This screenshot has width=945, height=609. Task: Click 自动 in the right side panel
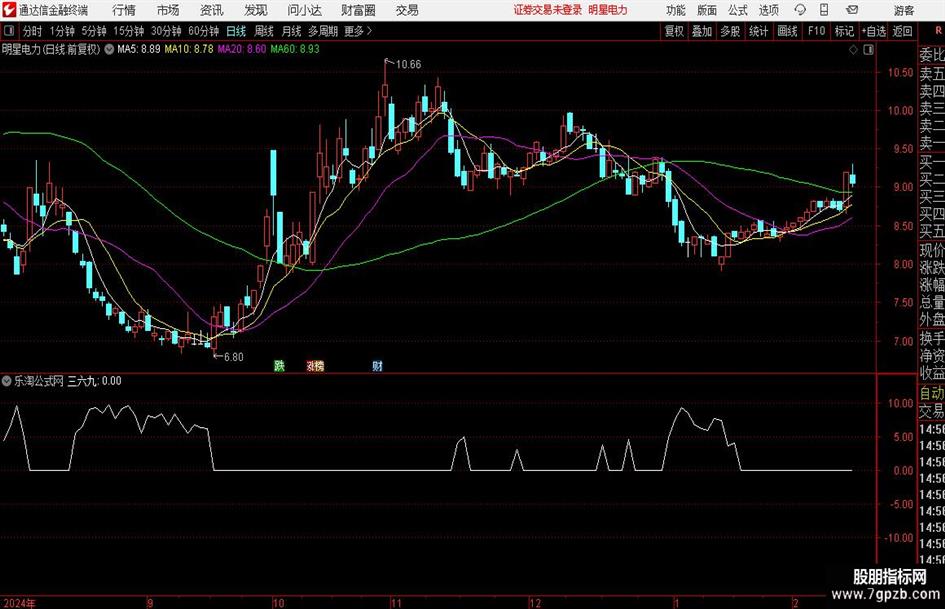click(x=932, y=393)
